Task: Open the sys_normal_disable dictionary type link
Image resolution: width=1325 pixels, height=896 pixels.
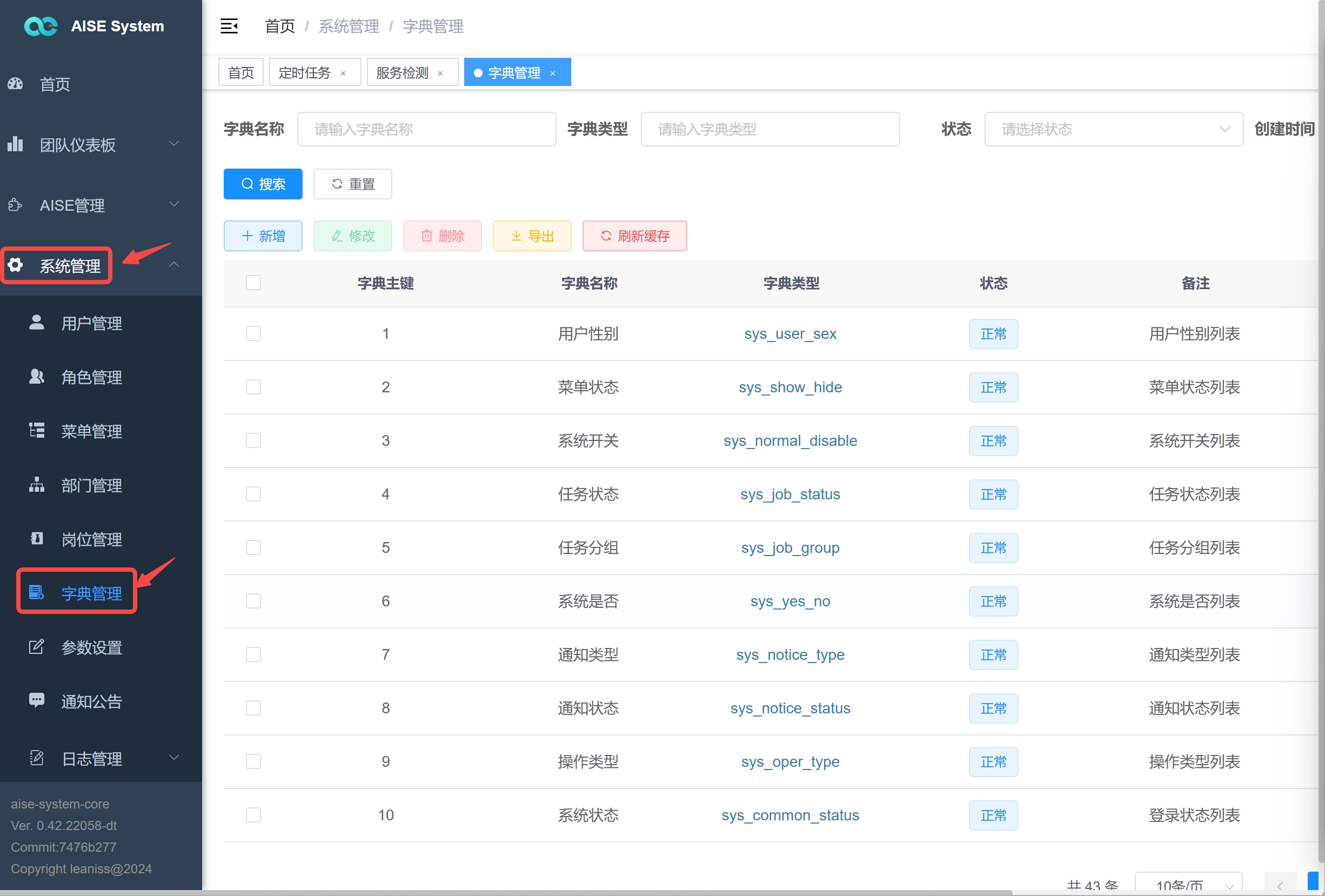Action: click(x=790, y=441)
